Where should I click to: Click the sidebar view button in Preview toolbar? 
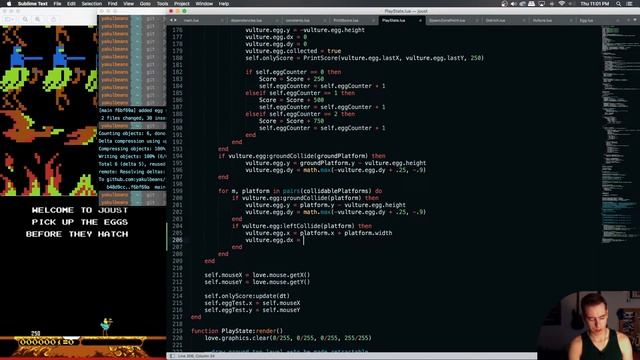click(9, 19)
